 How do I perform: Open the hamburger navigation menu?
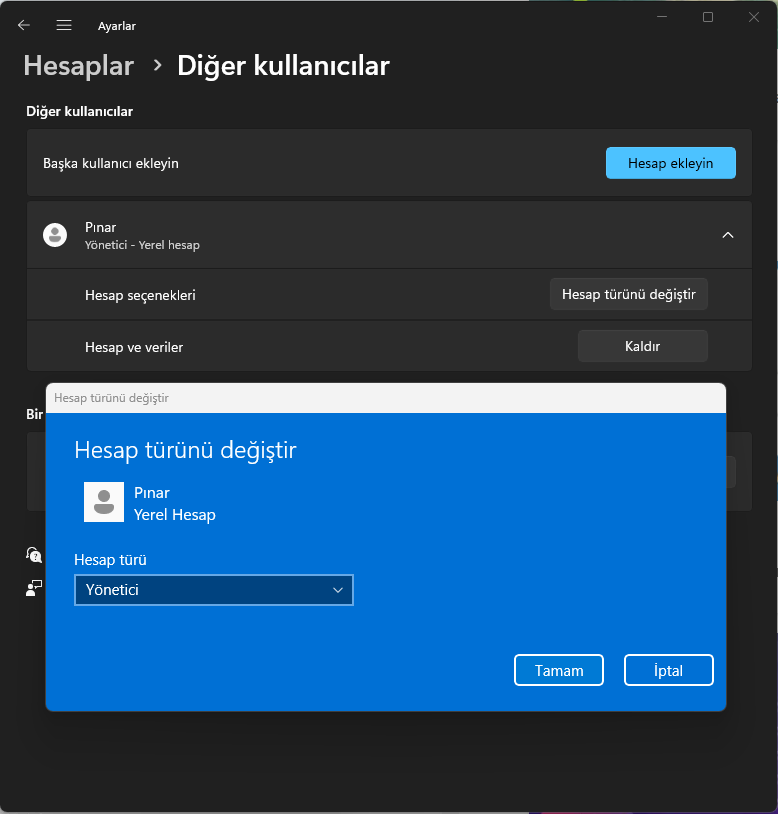point(64,25)
